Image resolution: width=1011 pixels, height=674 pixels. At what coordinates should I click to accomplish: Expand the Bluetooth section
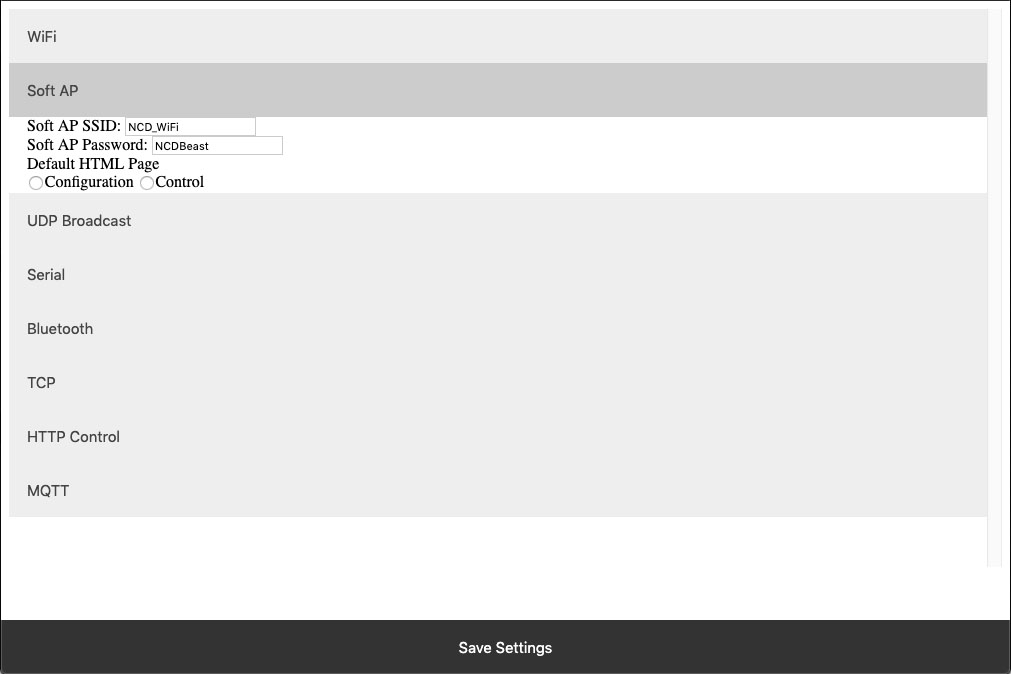[498, 329]
